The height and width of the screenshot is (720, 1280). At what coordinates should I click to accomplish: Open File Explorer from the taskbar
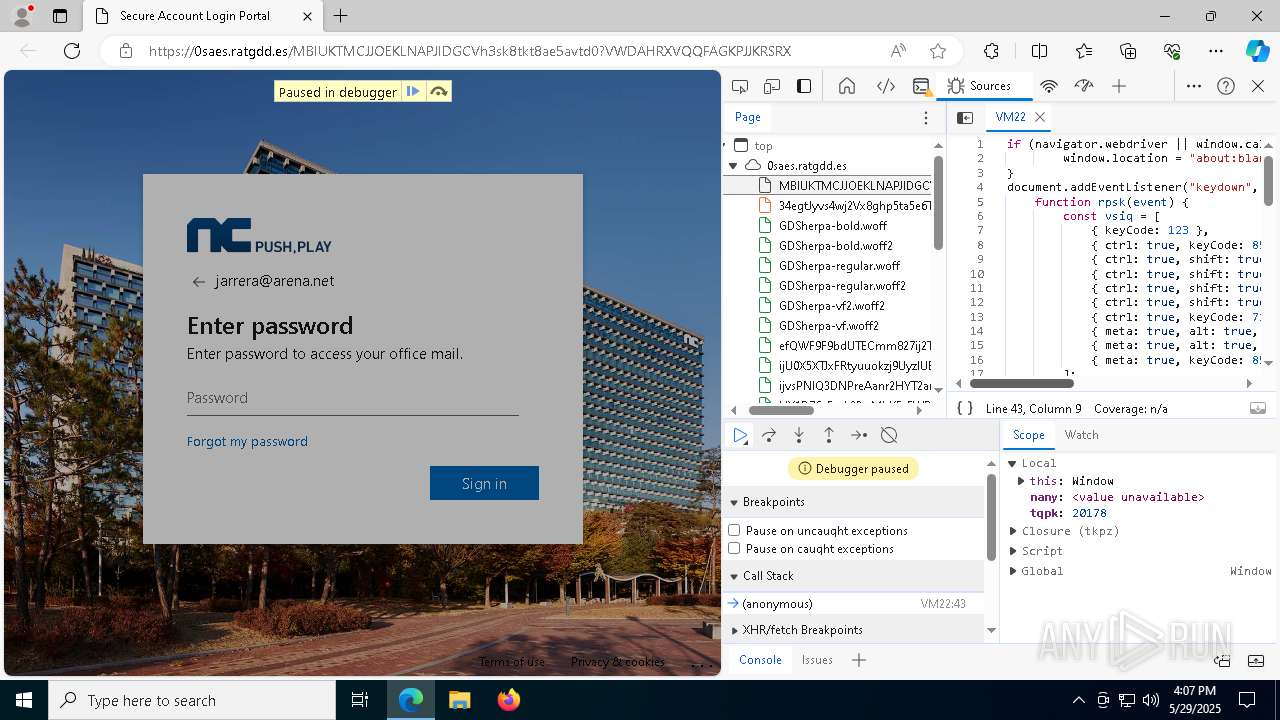coord(459,700)
